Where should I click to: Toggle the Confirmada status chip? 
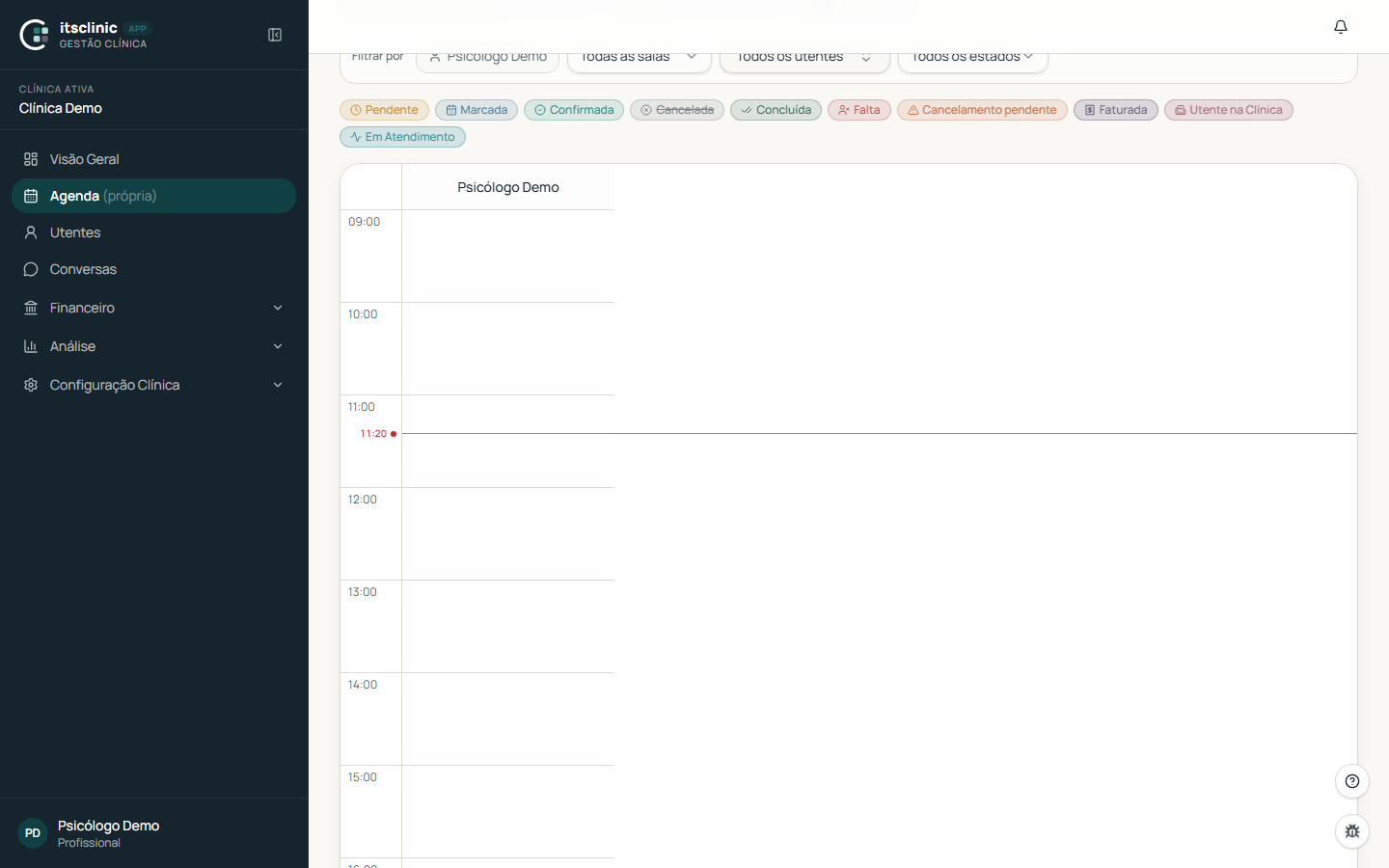pos(574,110)
